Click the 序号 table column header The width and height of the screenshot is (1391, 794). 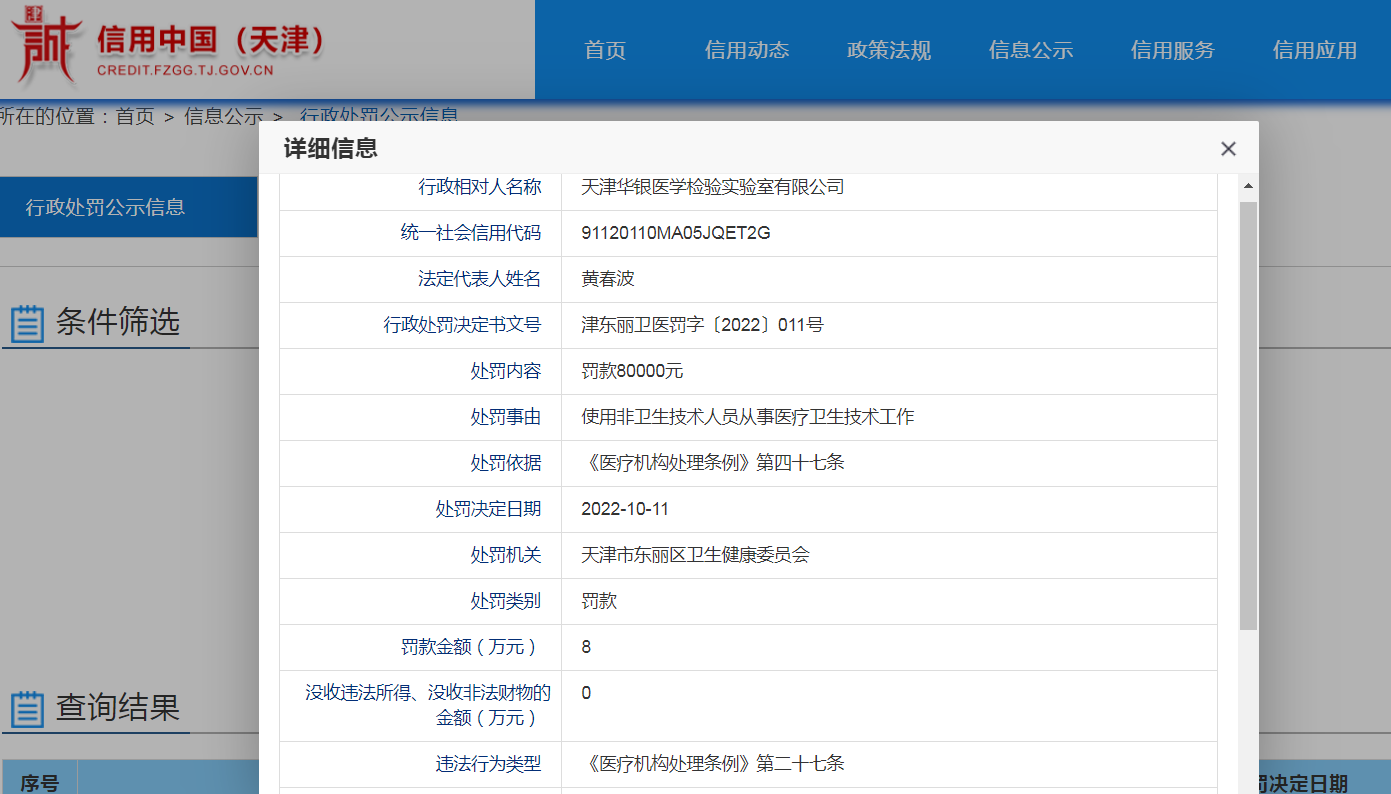pyautogui.click(x=40, y=784)
